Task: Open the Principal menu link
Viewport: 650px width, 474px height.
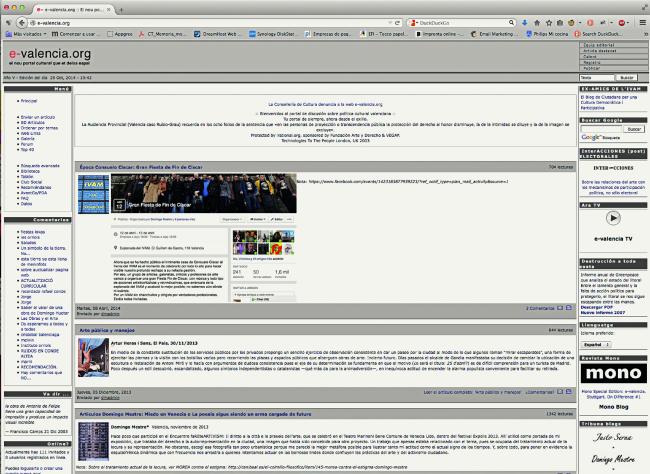Action: [29, 101]
